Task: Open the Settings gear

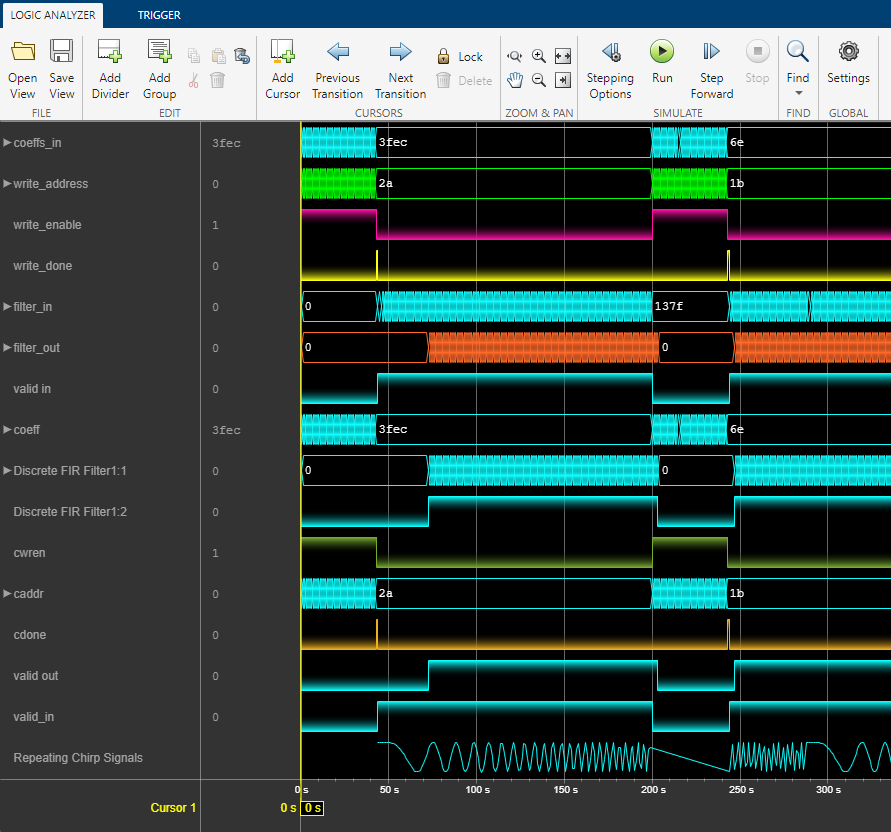Action: tap(848, 52)
